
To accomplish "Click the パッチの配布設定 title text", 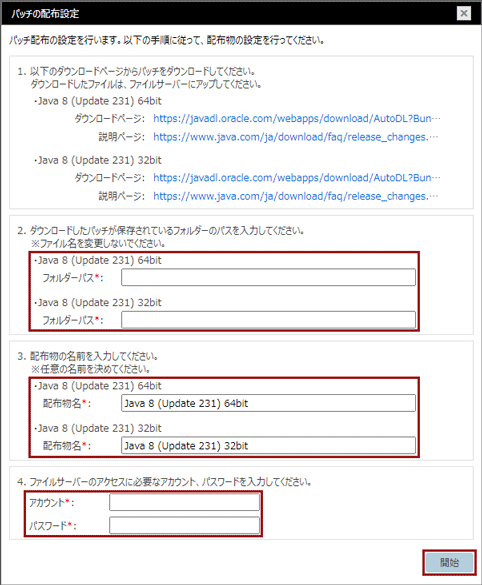I will pos(45,14).
